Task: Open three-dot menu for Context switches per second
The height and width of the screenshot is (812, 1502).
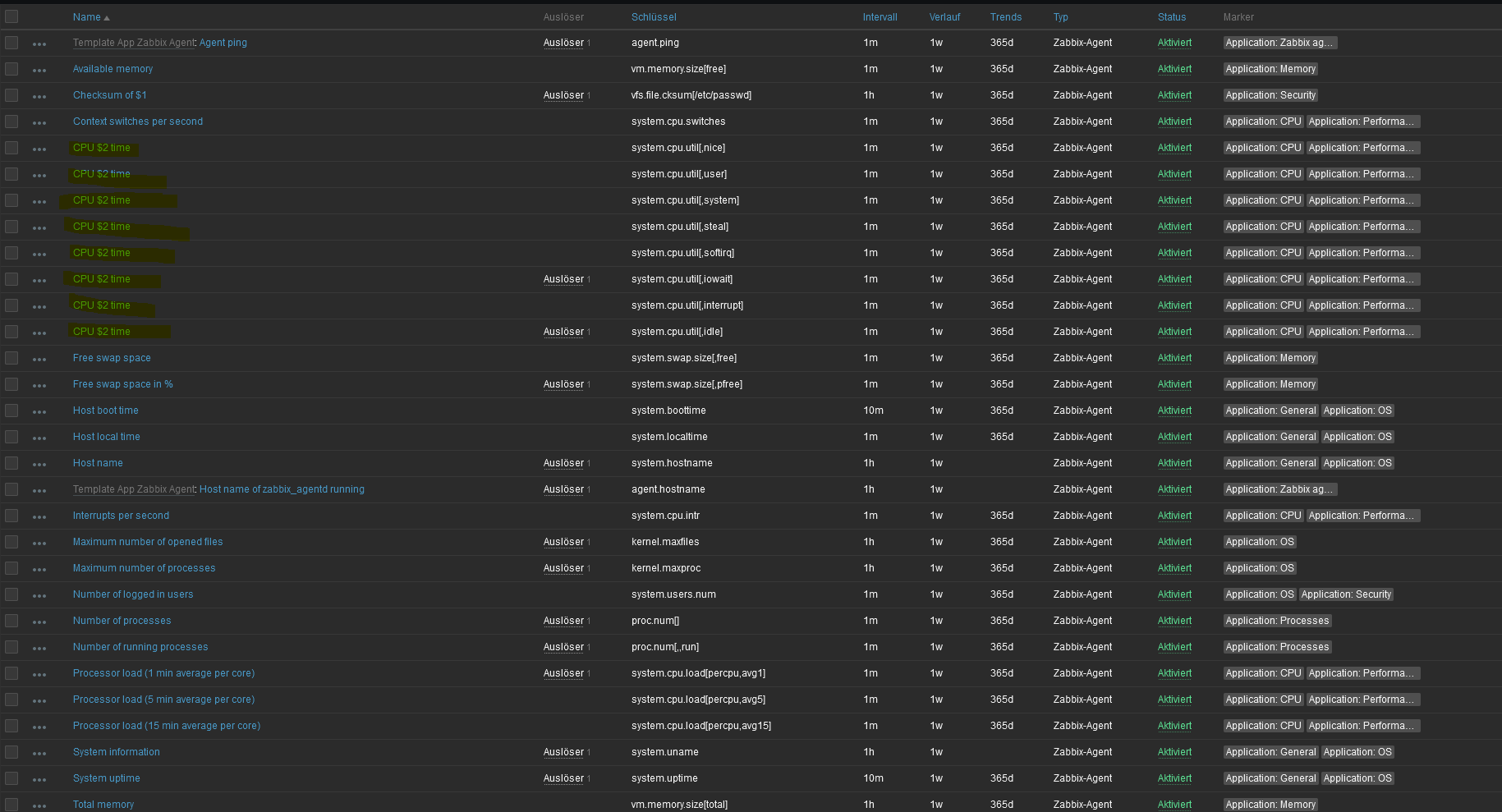Action: click(x=39, y=122)
